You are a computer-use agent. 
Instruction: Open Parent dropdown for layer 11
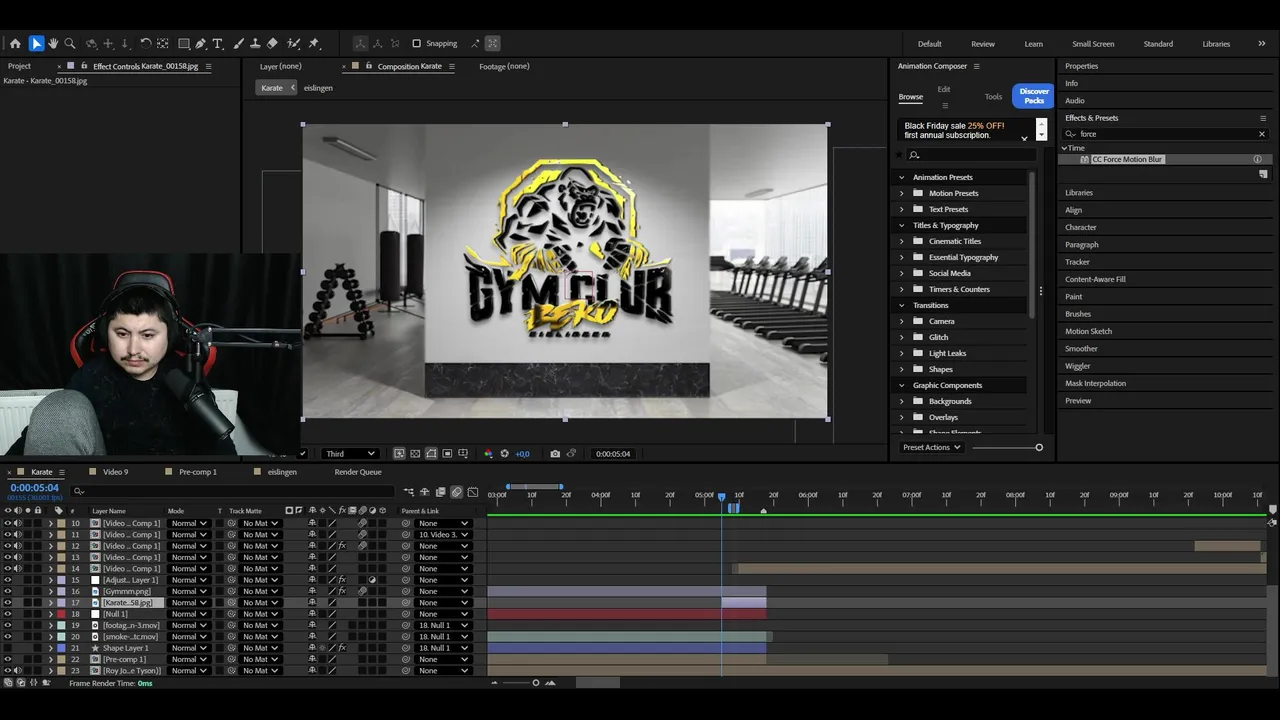point(443,535)
